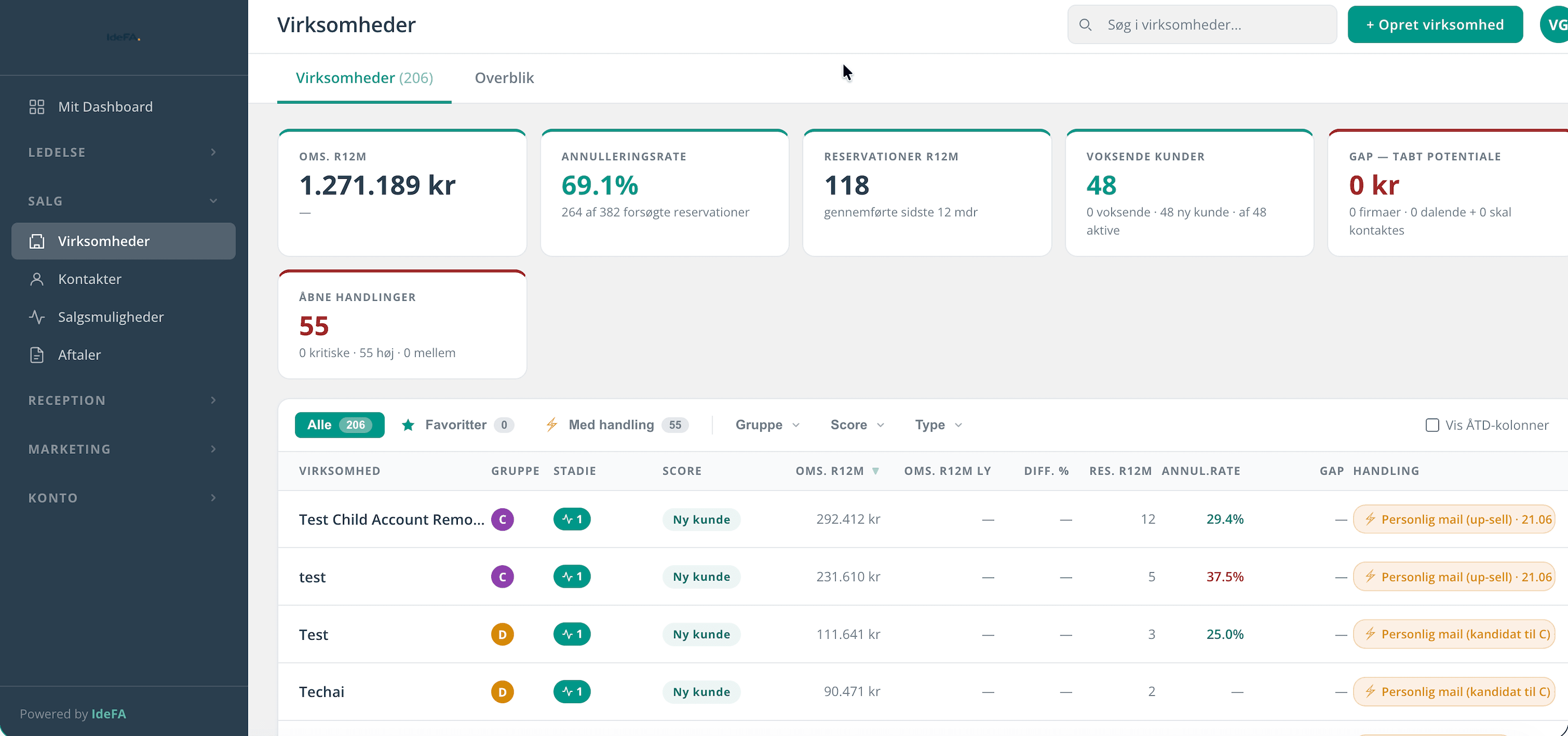Click stage 1 badge for Test Child Account
1568x736 pixels.
572,519
